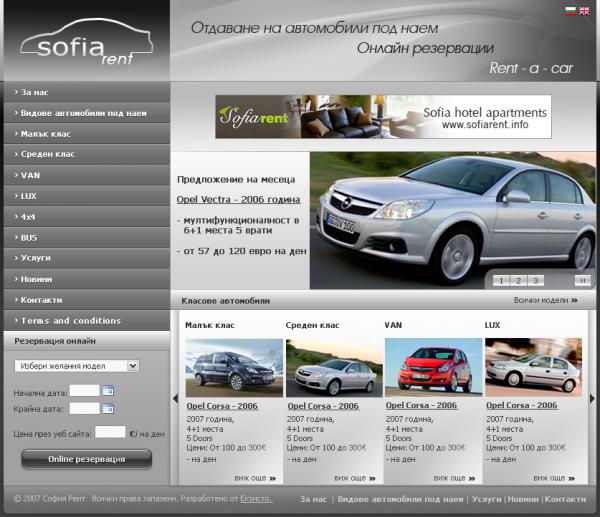The width and height of the screenshot is (600, 517).
Task: Click the VAN red car thumbnail
Action: pos(434,367)
